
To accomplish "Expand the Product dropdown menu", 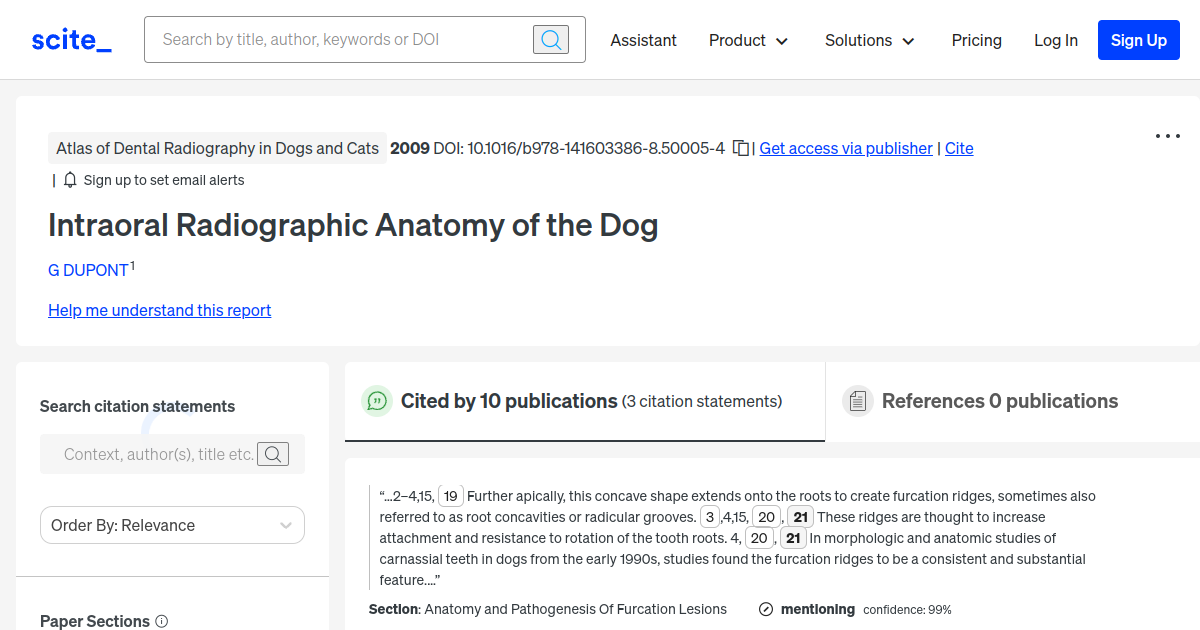I will tap(748, 41).
